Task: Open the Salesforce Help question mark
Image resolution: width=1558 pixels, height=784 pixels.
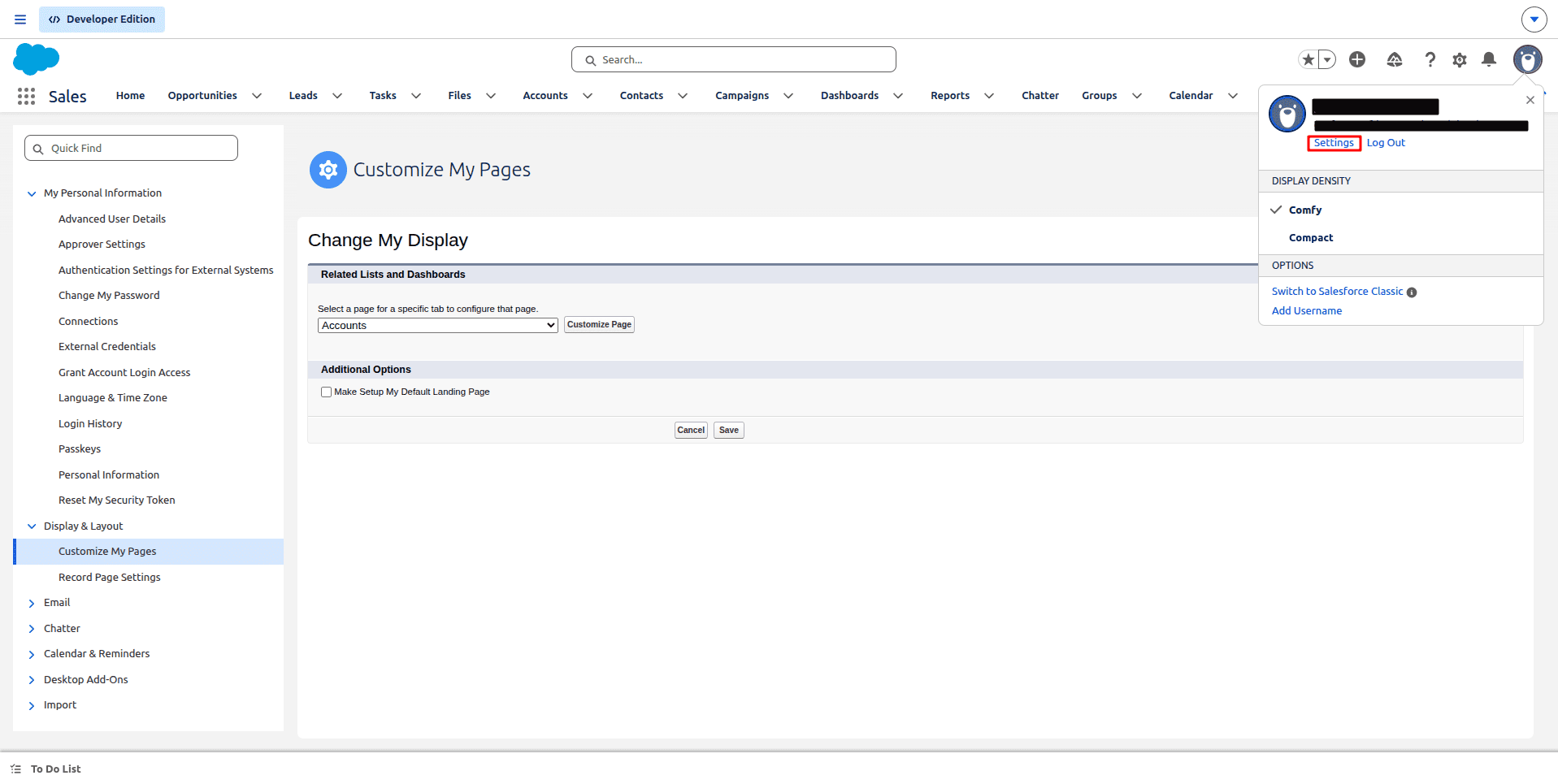Action: 1430,59
